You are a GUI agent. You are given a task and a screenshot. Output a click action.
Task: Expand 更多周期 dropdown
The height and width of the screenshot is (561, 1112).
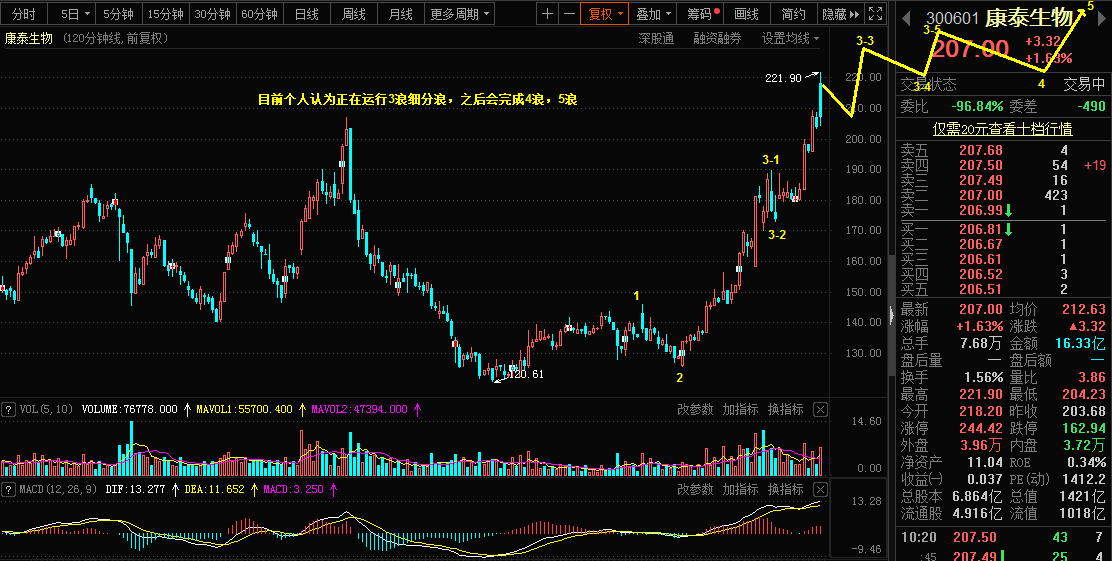(x=460, y=13)
